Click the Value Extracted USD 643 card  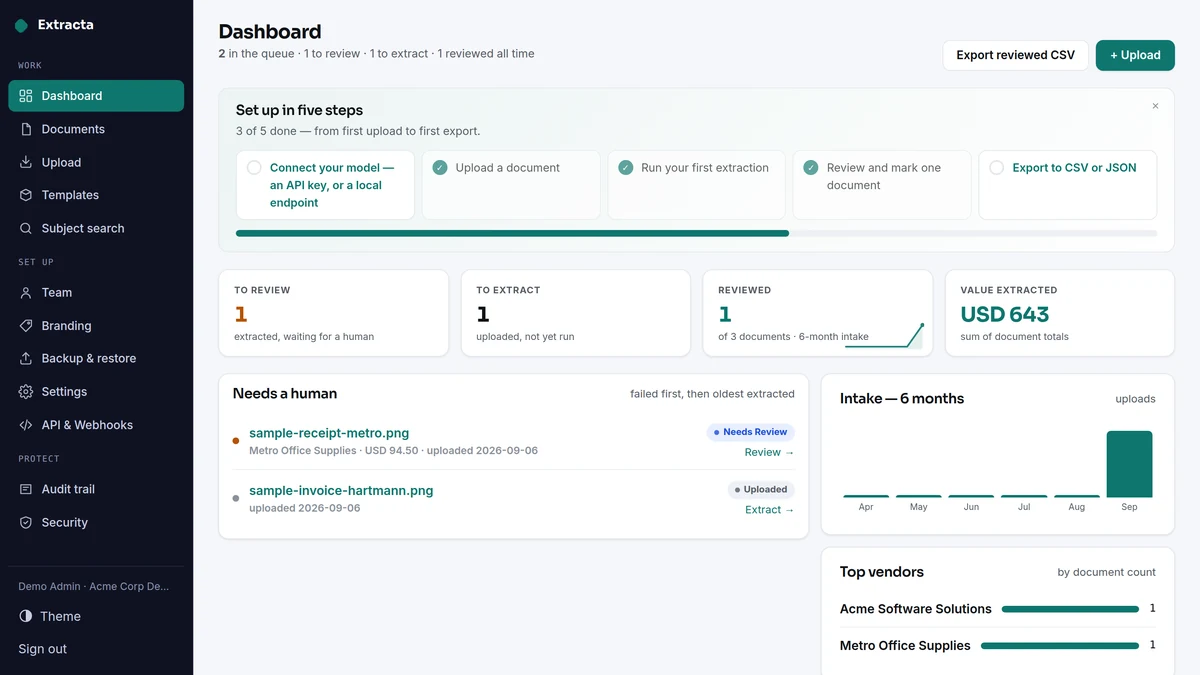coord(1060,313)
